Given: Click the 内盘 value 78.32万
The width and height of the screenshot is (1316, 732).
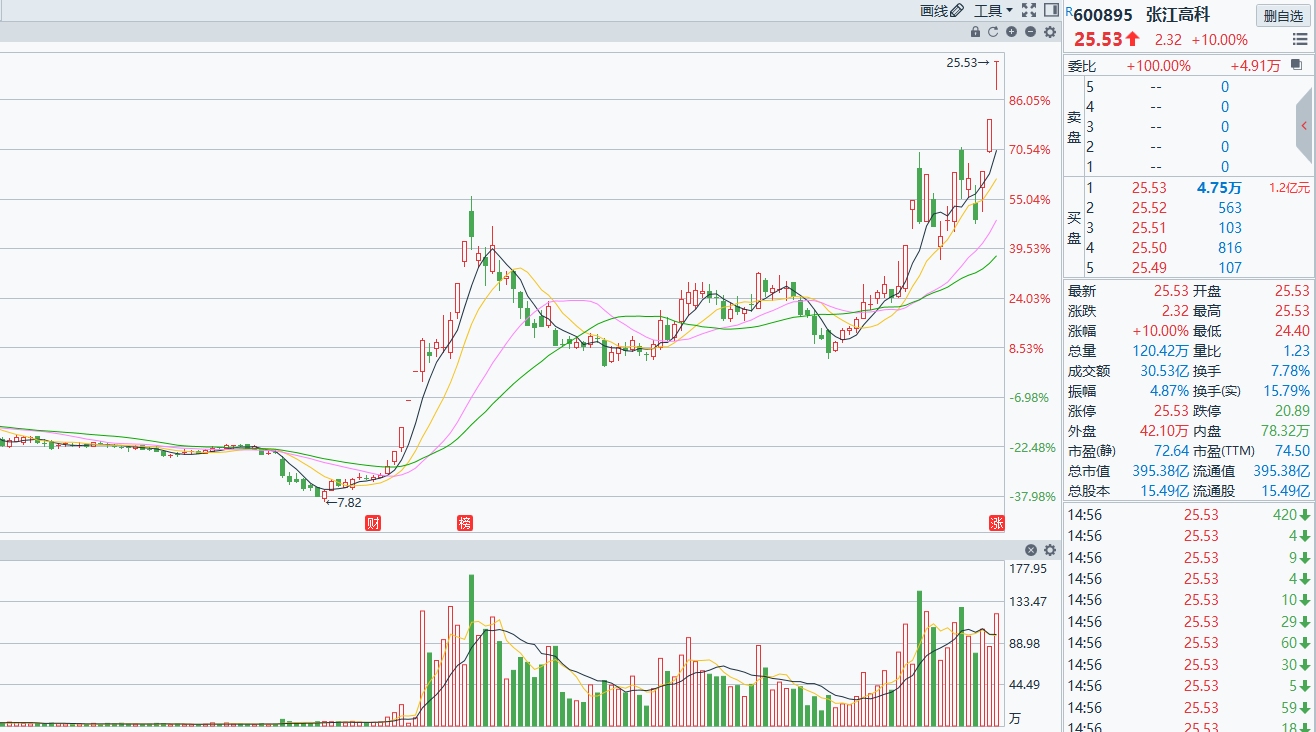Looking at the screenshot, I should point(1284,431).
